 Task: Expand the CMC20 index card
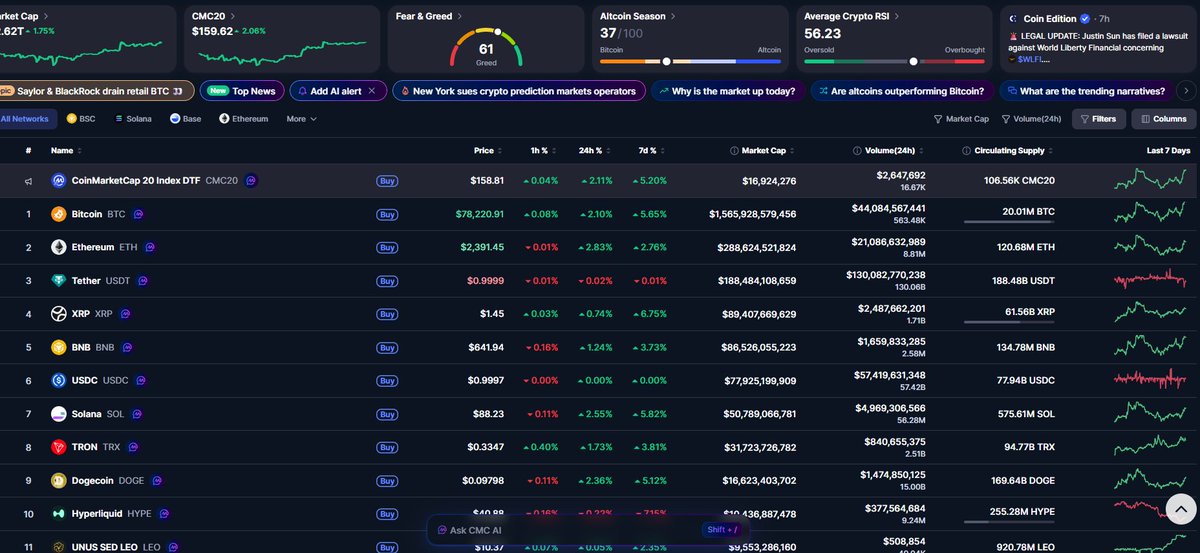[213, 16]
